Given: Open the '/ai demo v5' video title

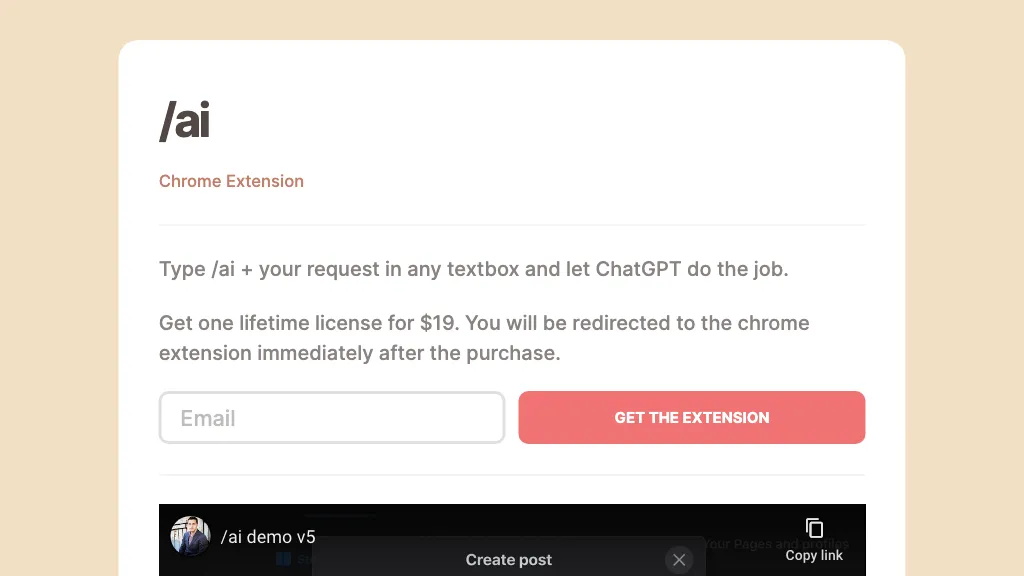Looking at the screenshot, I should coord(268,537).
